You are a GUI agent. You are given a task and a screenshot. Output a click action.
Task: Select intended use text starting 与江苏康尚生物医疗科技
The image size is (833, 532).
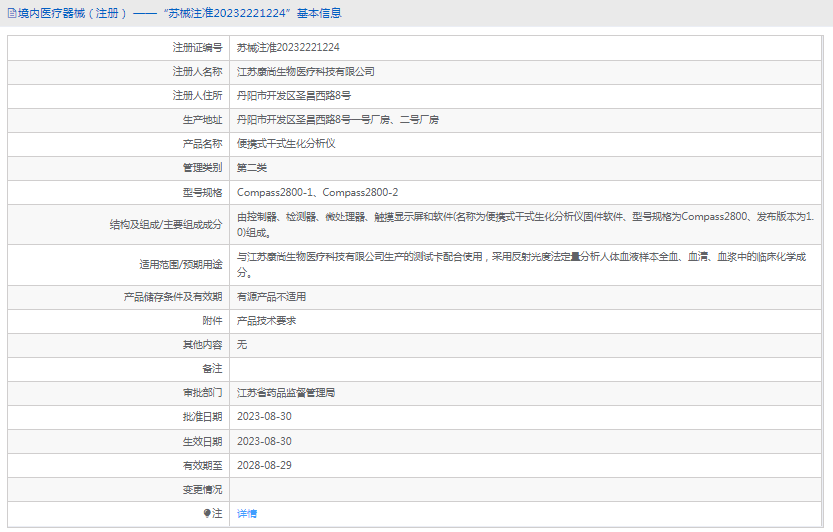521,265
